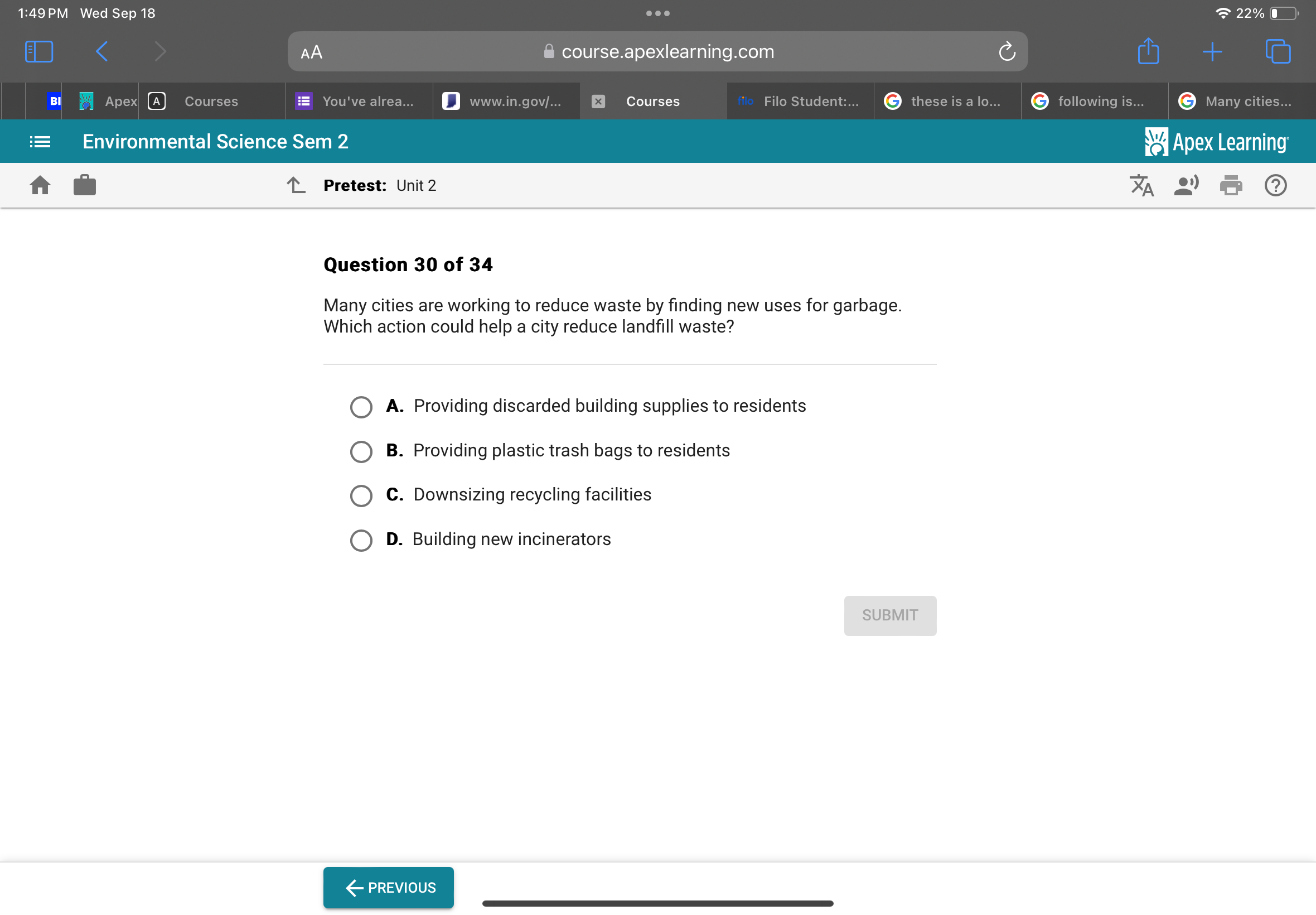1316x915 pixels.
Task: Click the translate language icon
Action: [x=1143, y=185]
